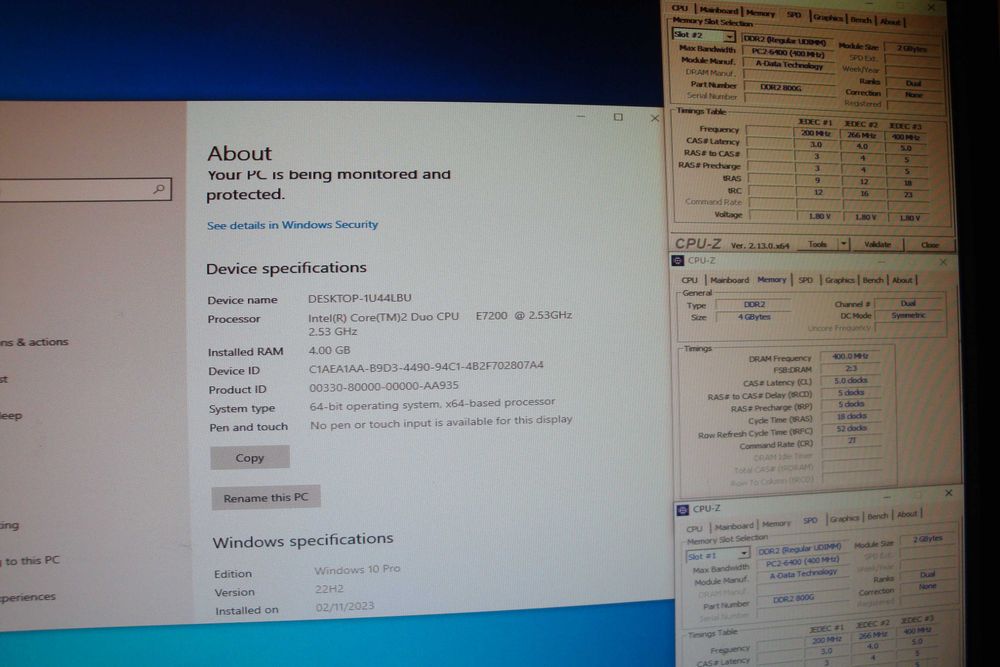Screen dimensions: 1000x667
Task: Close the CPU-Z Memory window with X
Action: (943, 261)
